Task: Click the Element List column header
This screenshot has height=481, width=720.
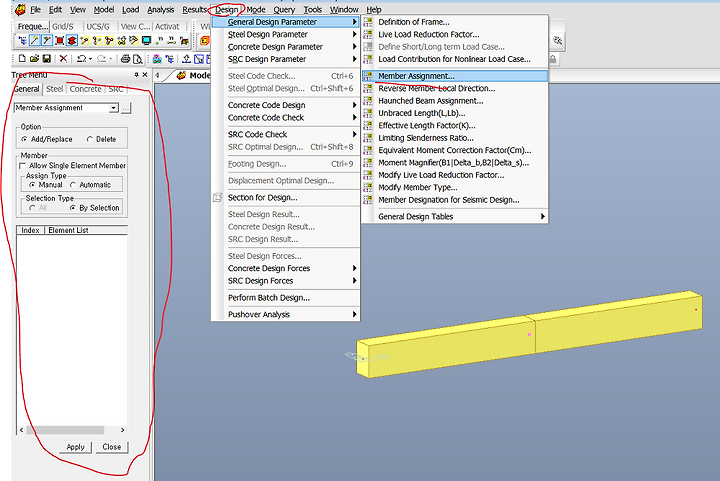Action: pos(85,230)
